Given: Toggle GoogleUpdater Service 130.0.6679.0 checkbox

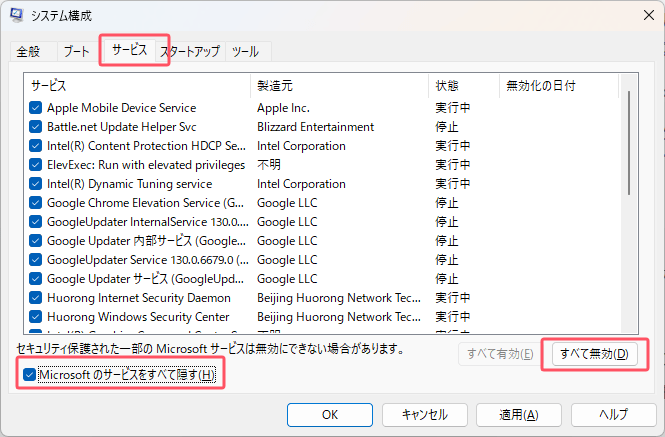Looking at the screenshot, I should [36, 260].
